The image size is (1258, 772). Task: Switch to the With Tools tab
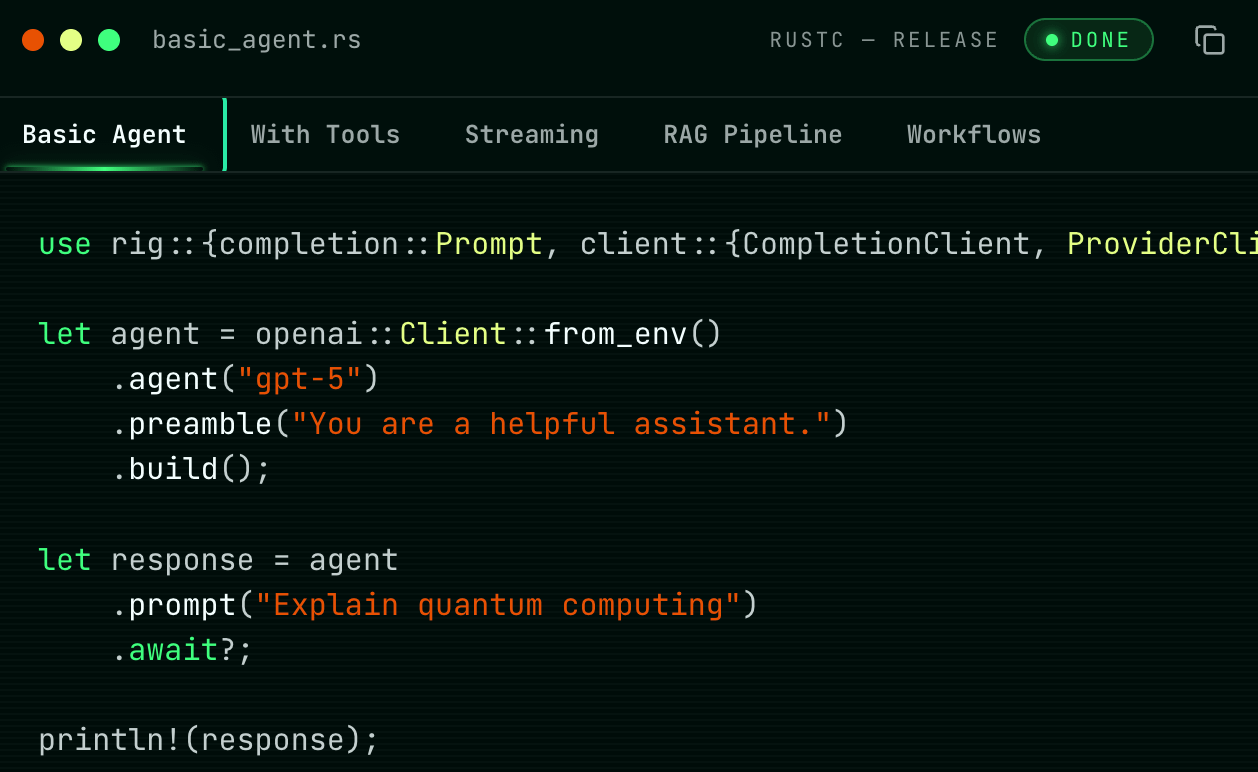[x=325, y=135]
